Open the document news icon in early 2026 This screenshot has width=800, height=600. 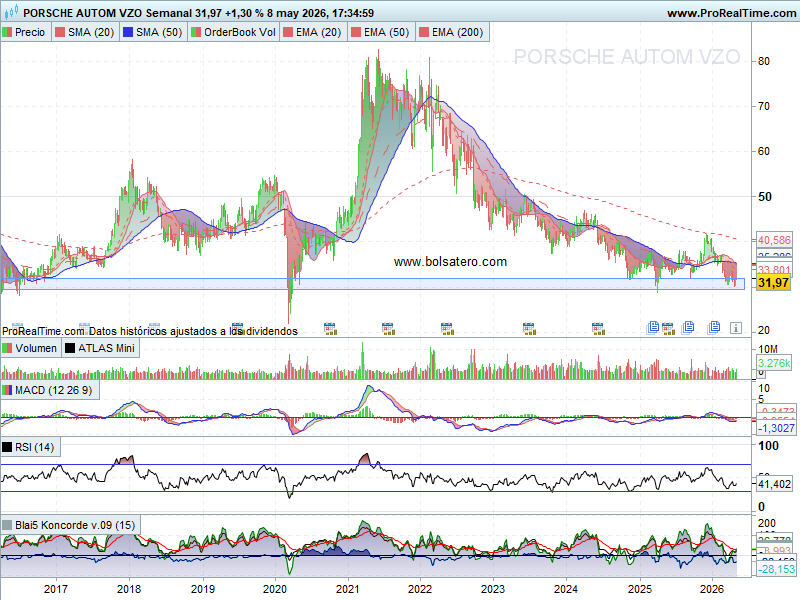(x=714, y=327)
